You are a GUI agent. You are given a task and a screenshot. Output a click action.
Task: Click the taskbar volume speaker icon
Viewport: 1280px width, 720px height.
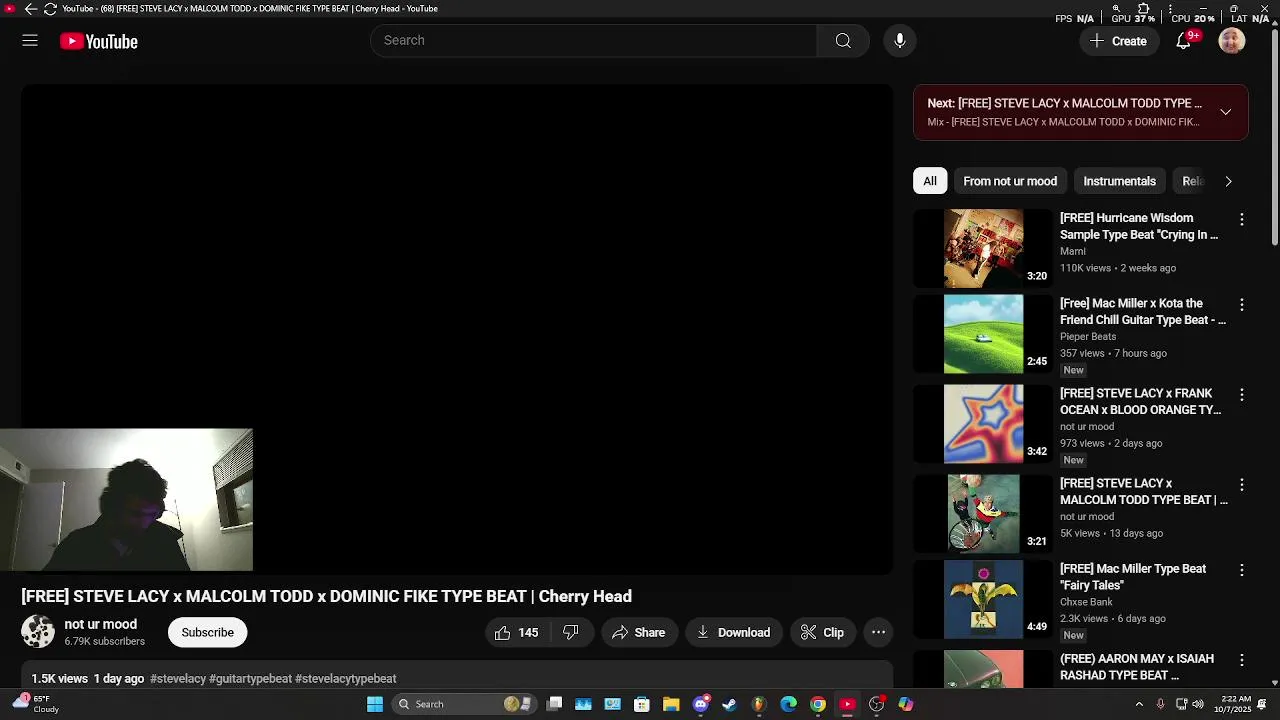coord(1198,704)
